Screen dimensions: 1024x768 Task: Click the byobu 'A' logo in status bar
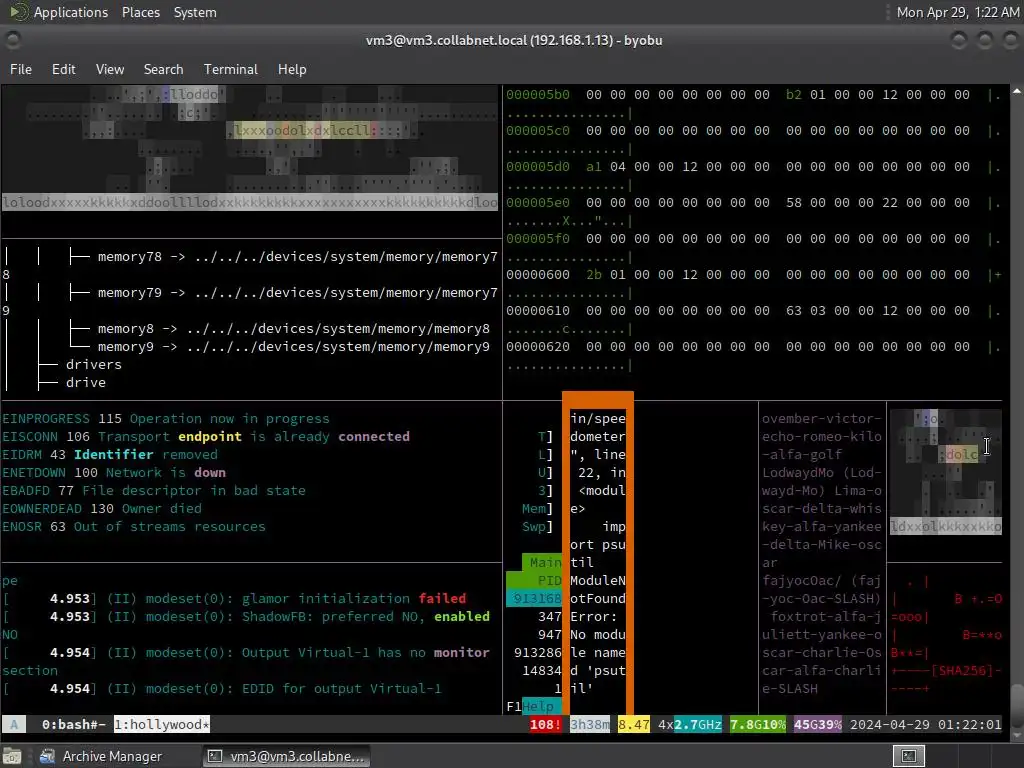[x=14, y=724]
